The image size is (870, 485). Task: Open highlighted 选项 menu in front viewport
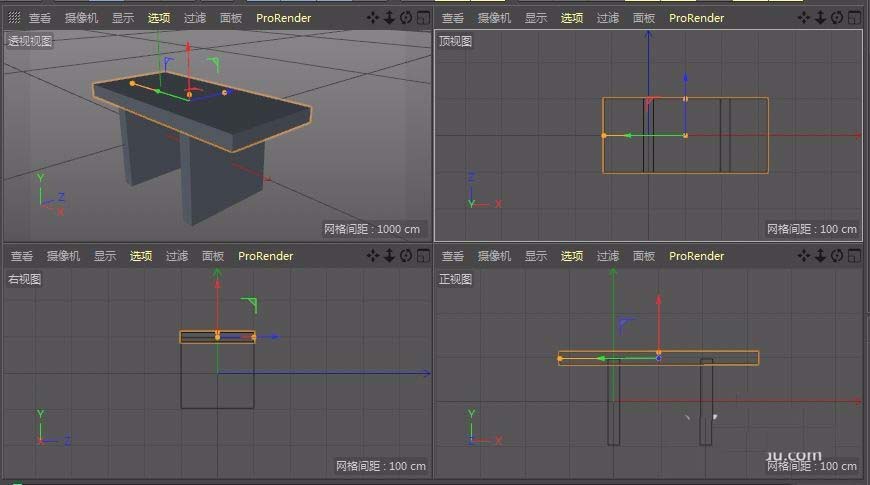pyautogui.click(x=571, y=256)
